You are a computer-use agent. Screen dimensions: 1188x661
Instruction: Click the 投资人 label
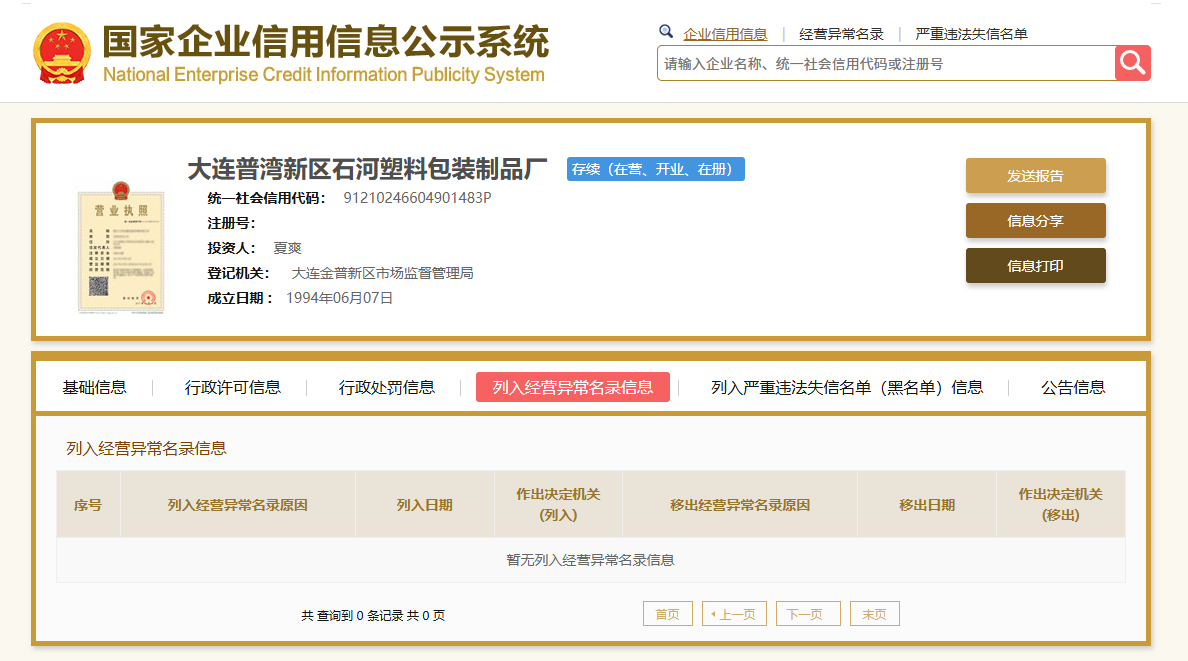[231, 248]
